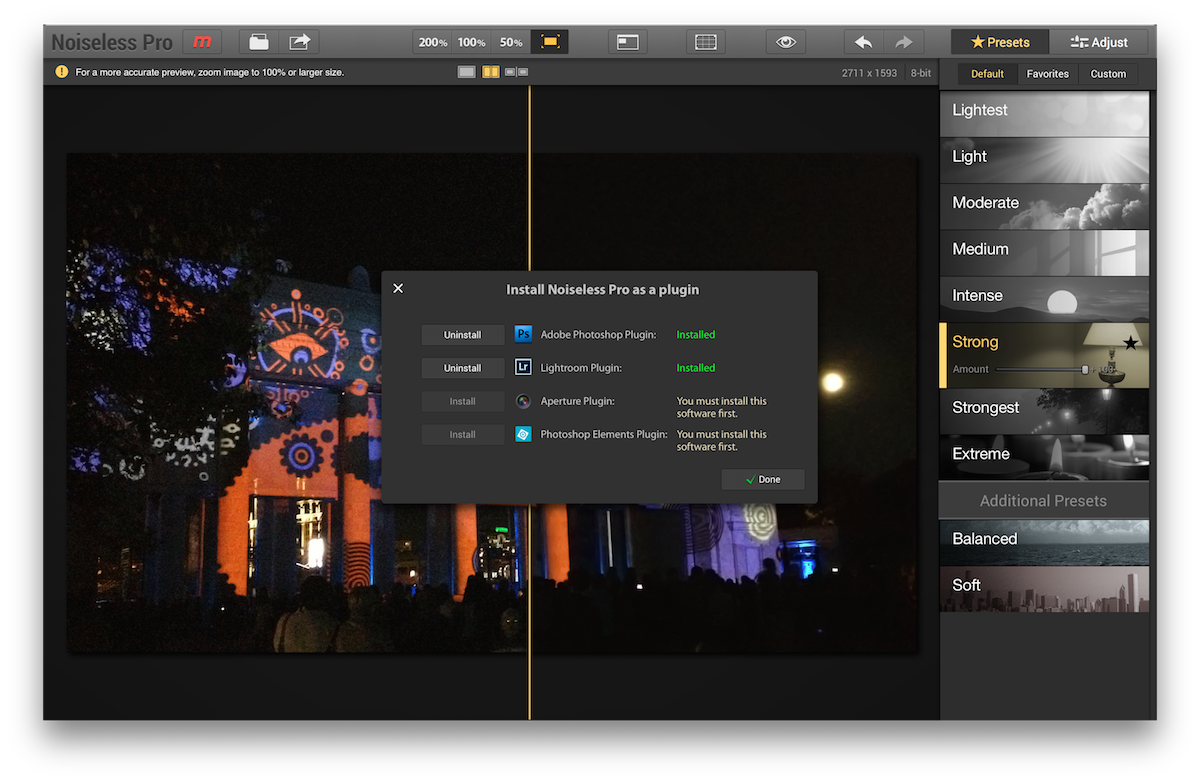Image resolution: width=1200 pixels, height=782 pixels.
Task: Set zoom to 200%
Action: click(x=433, y=42)
